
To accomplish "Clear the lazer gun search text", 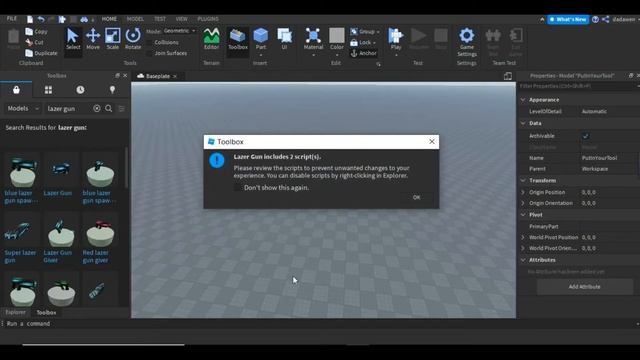I will (x=97, y=109).
